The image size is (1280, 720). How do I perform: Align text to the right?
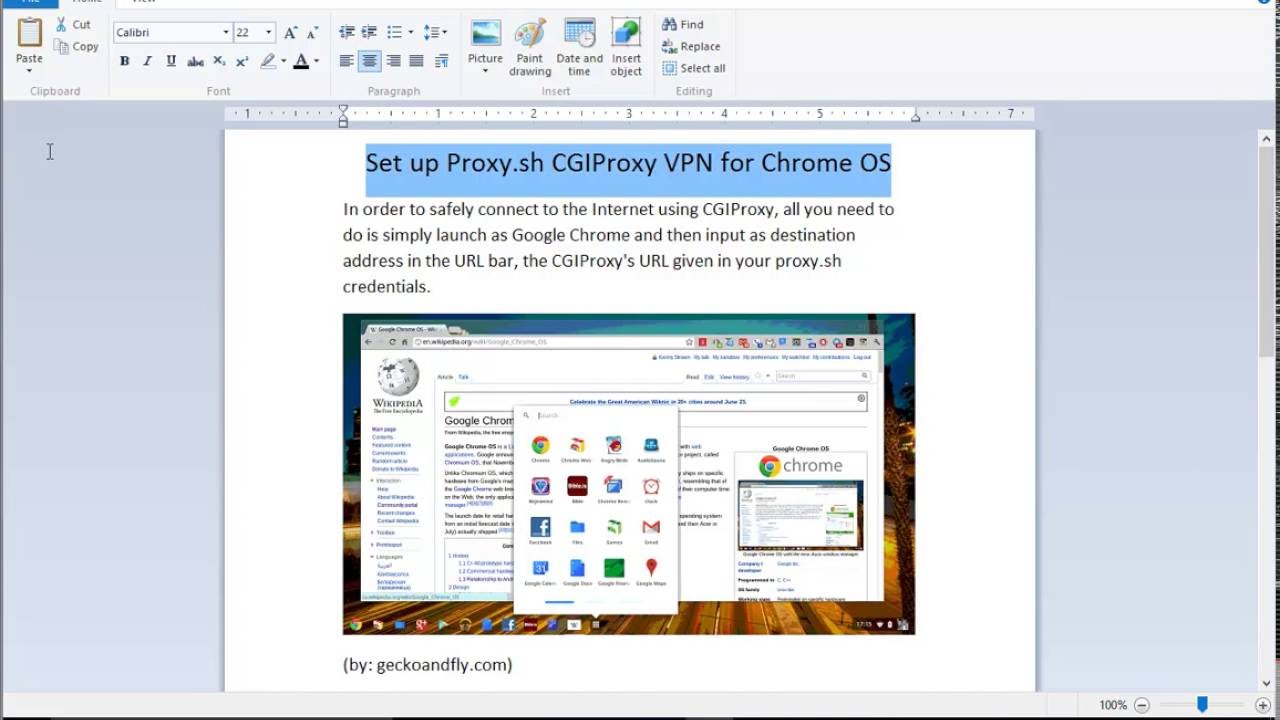394,61
